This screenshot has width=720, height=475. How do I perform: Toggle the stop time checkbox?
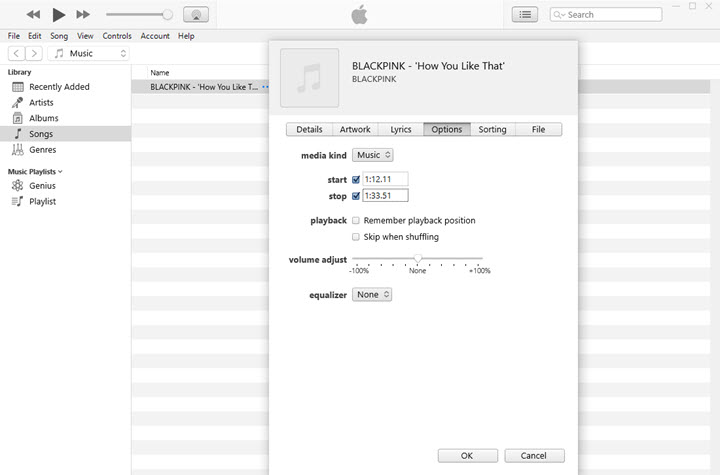point(356,196)
